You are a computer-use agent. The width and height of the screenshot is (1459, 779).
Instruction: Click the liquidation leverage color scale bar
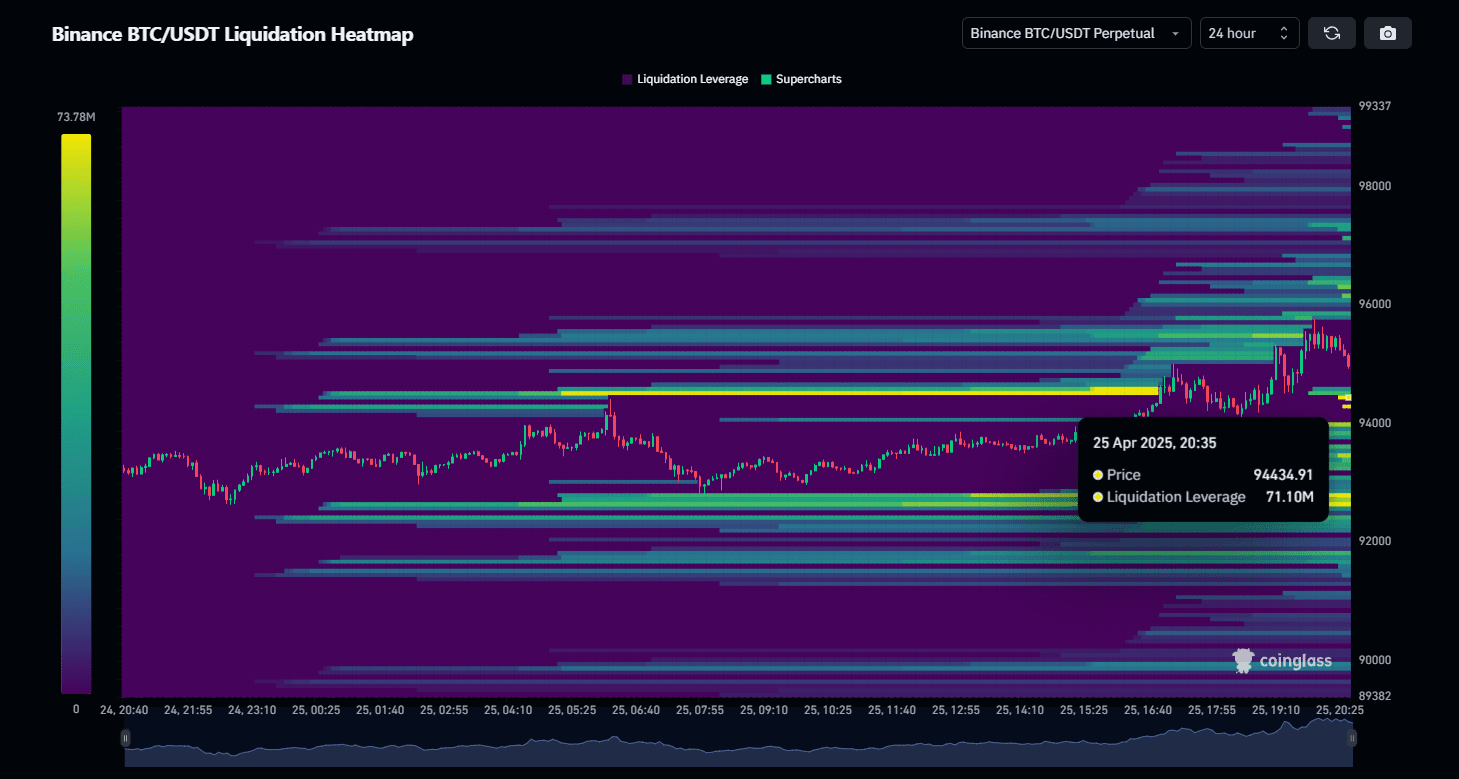(76, 414)
